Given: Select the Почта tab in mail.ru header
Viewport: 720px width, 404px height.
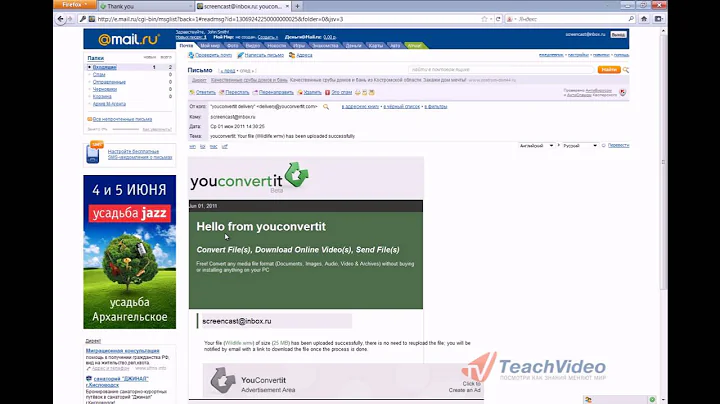Looking at the screenshot, I should 186,45.
